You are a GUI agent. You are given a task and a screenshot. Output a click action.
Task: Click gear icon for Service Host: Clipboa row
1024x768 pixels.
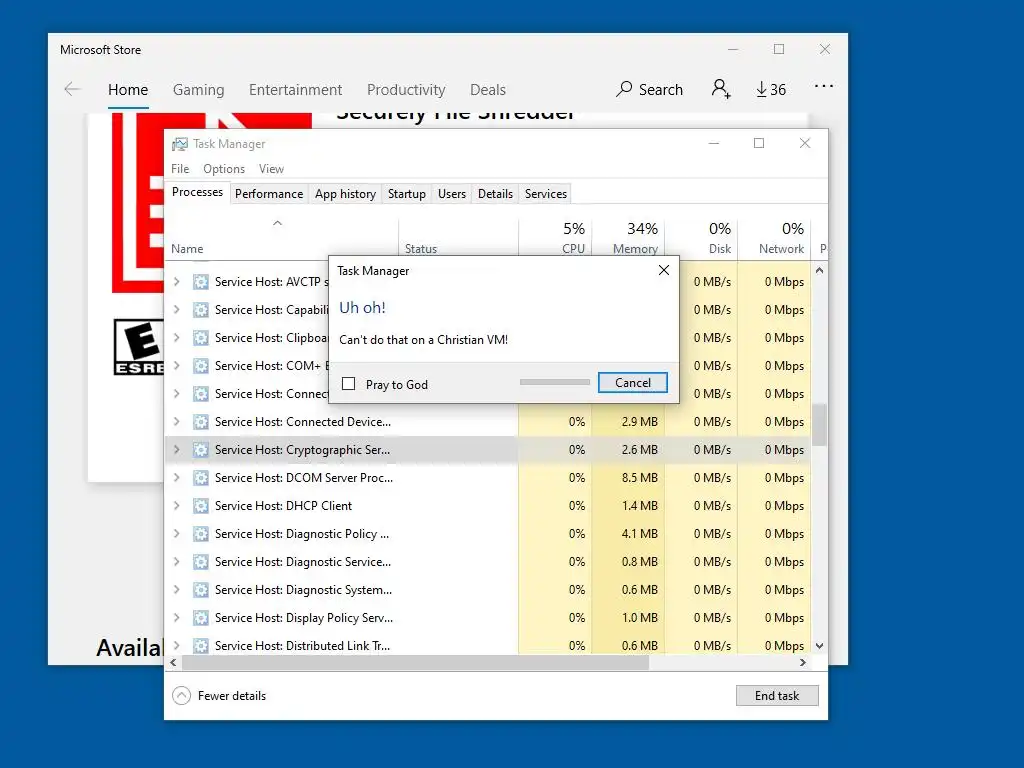tap(200, 338)
